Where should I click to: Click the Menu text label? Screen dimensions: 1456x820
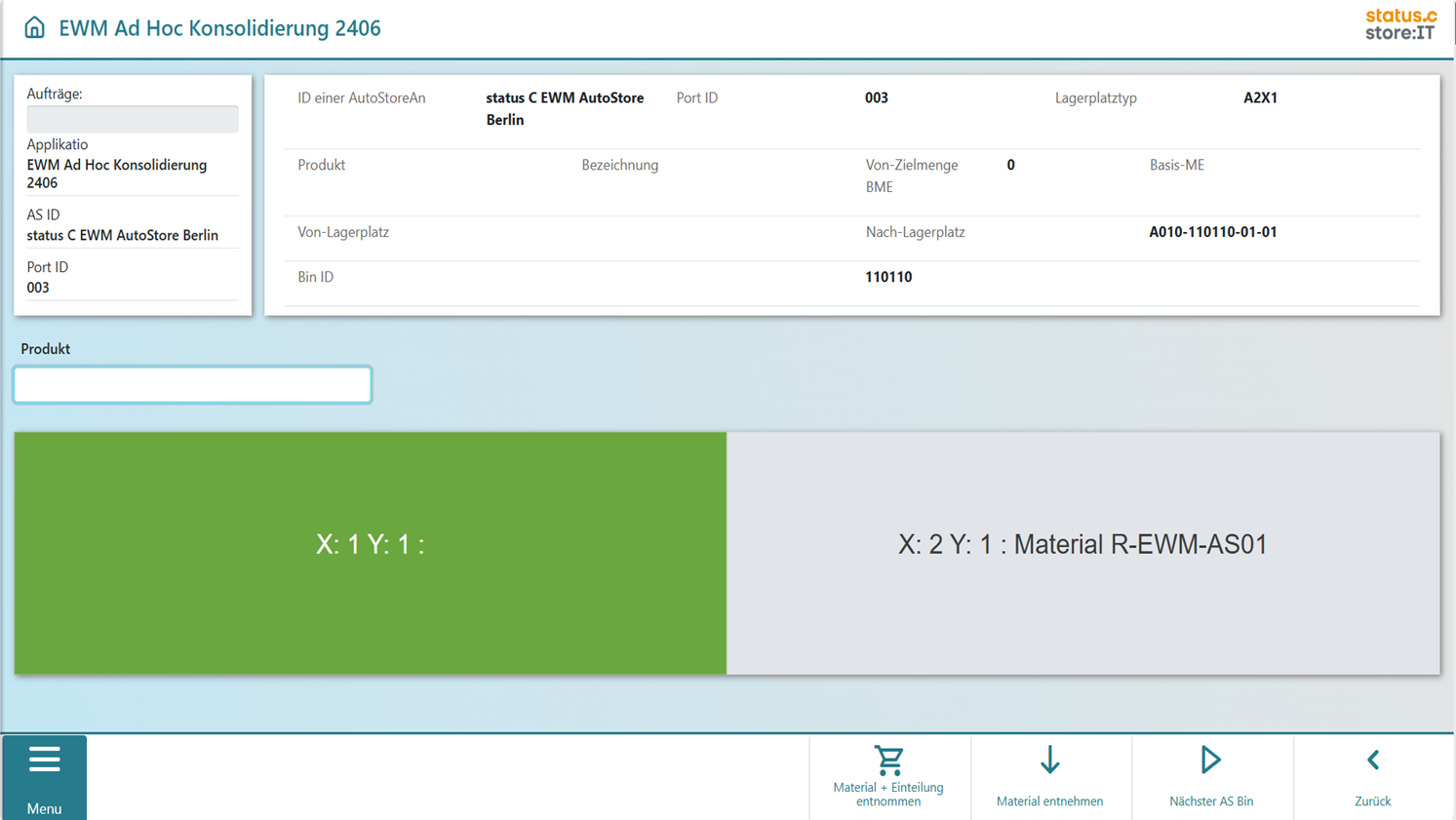tap(44, 808)
